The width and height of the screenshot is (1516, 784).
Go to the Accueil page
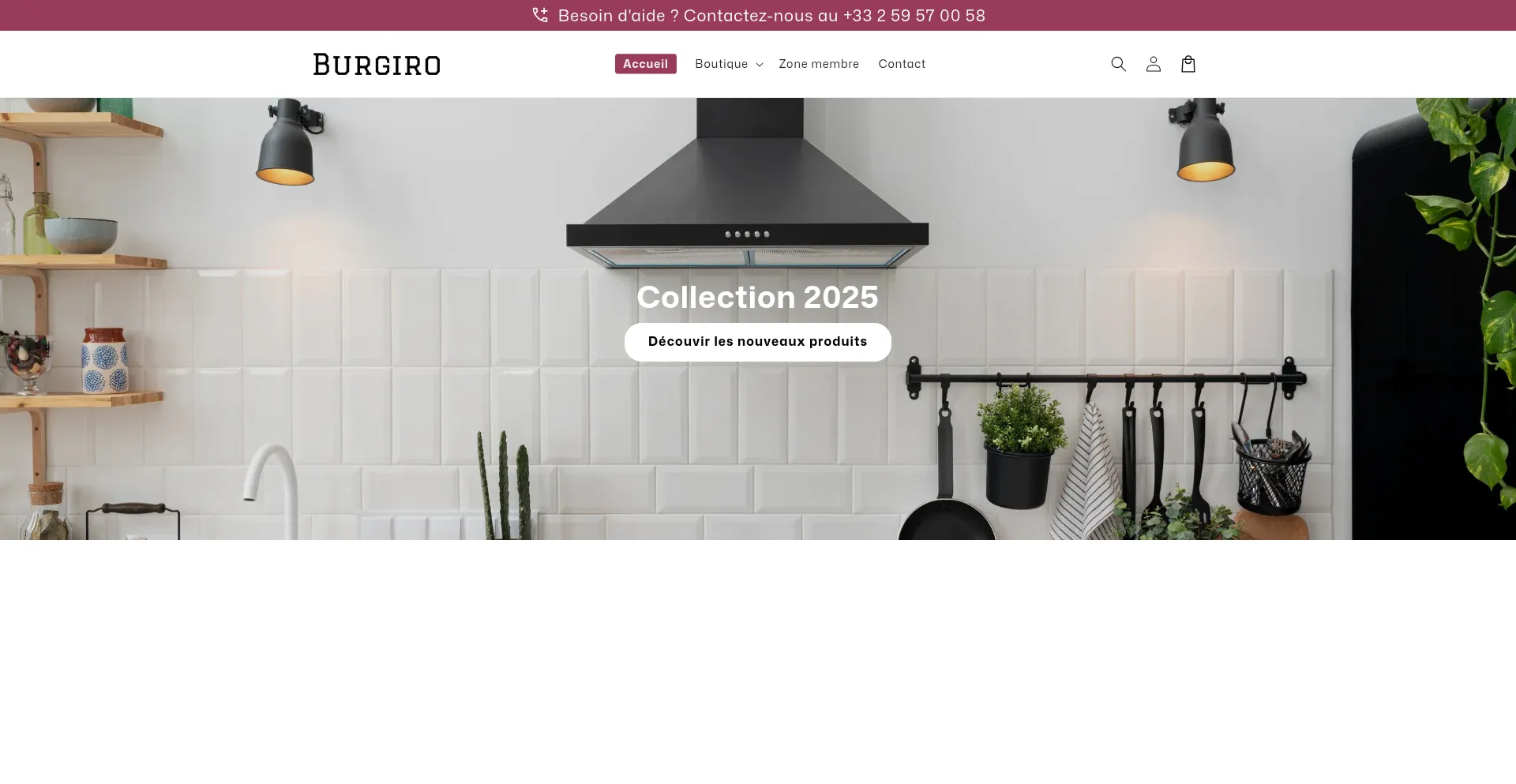[x=645, y=64]
